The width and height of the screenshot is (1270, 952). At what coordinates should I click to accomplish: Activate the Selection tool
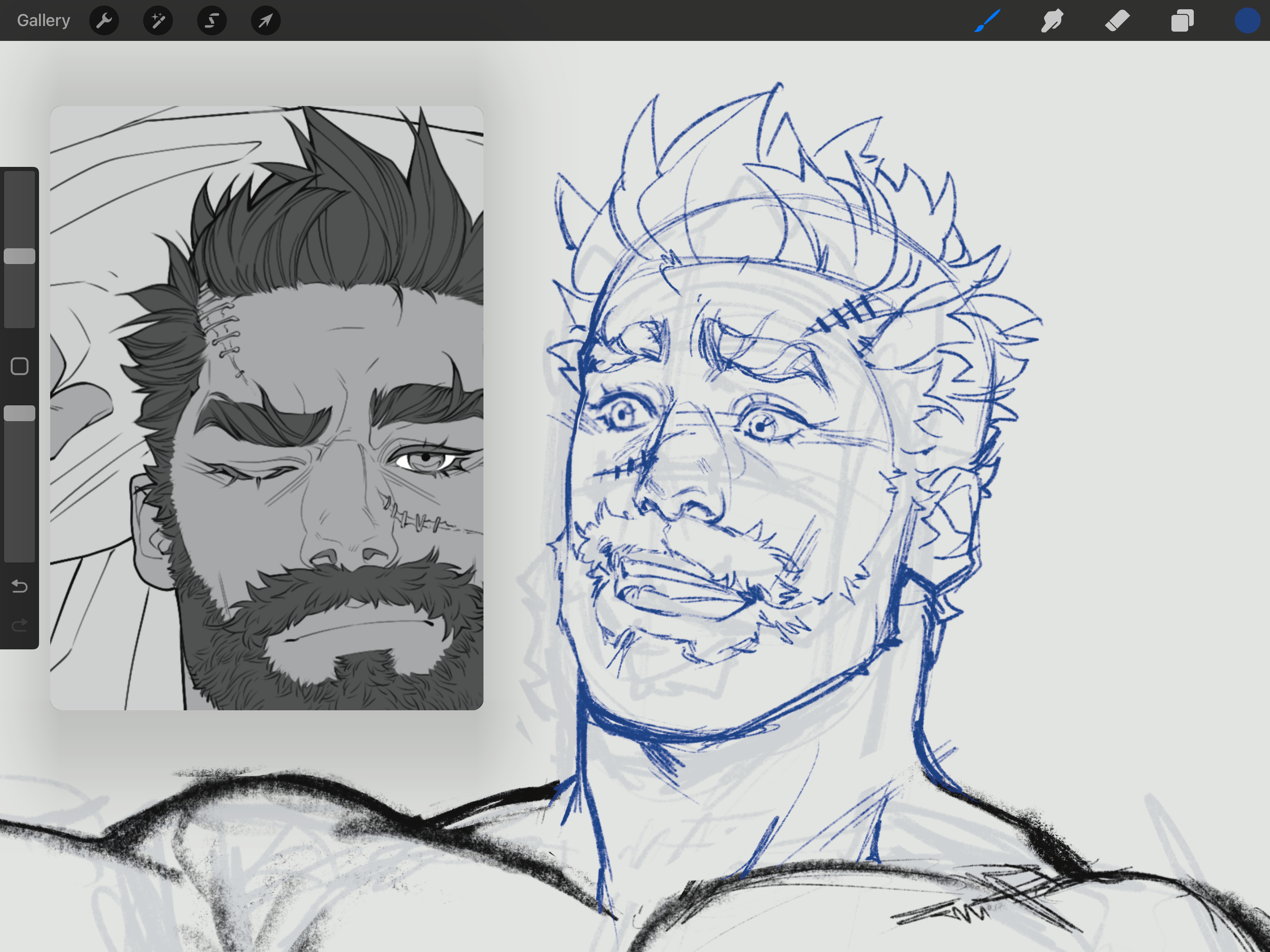click(x=212, y=20)
